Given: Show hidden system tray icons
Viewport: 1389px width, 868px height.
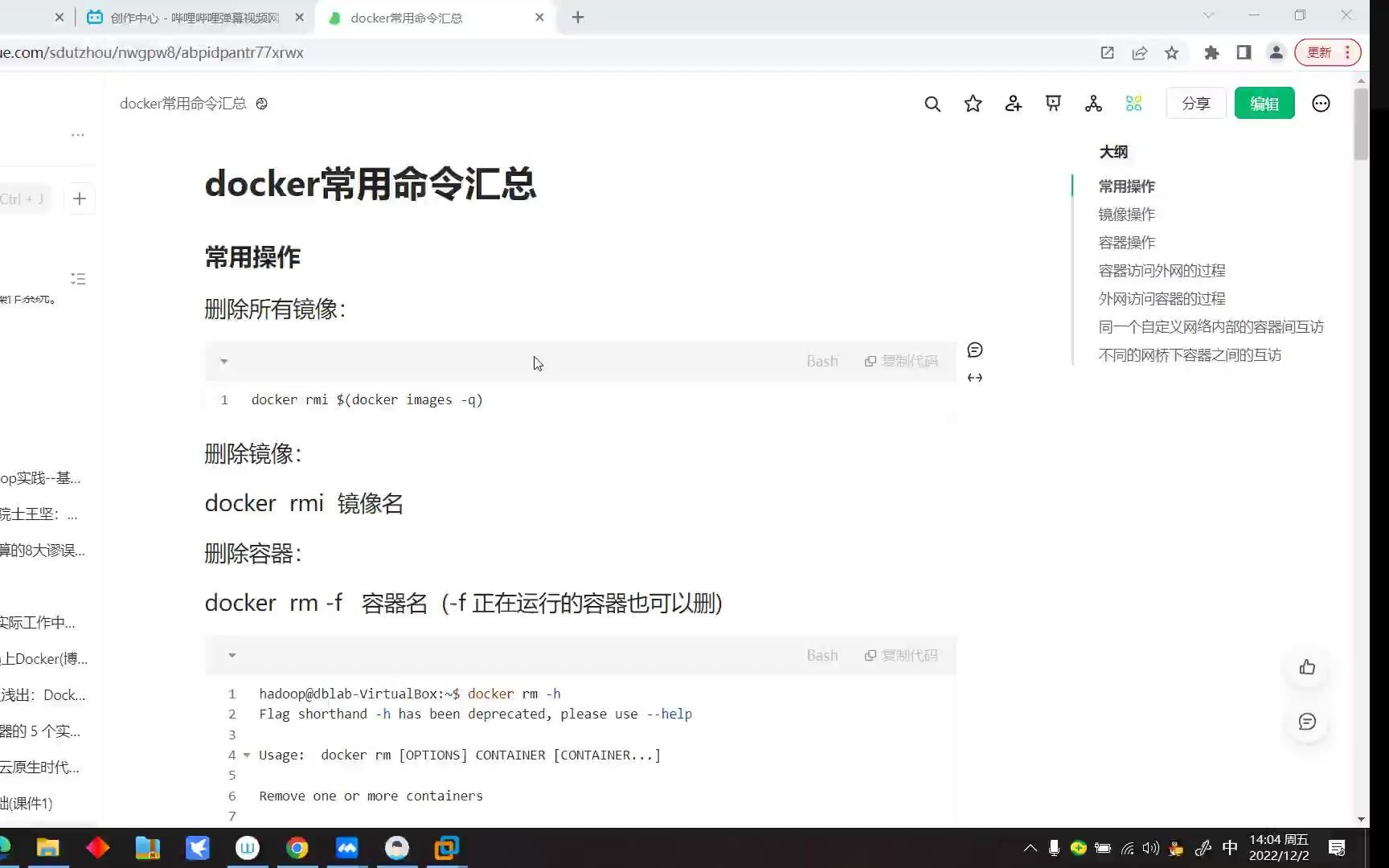Looking at the screenshot, I should 1030,848.
